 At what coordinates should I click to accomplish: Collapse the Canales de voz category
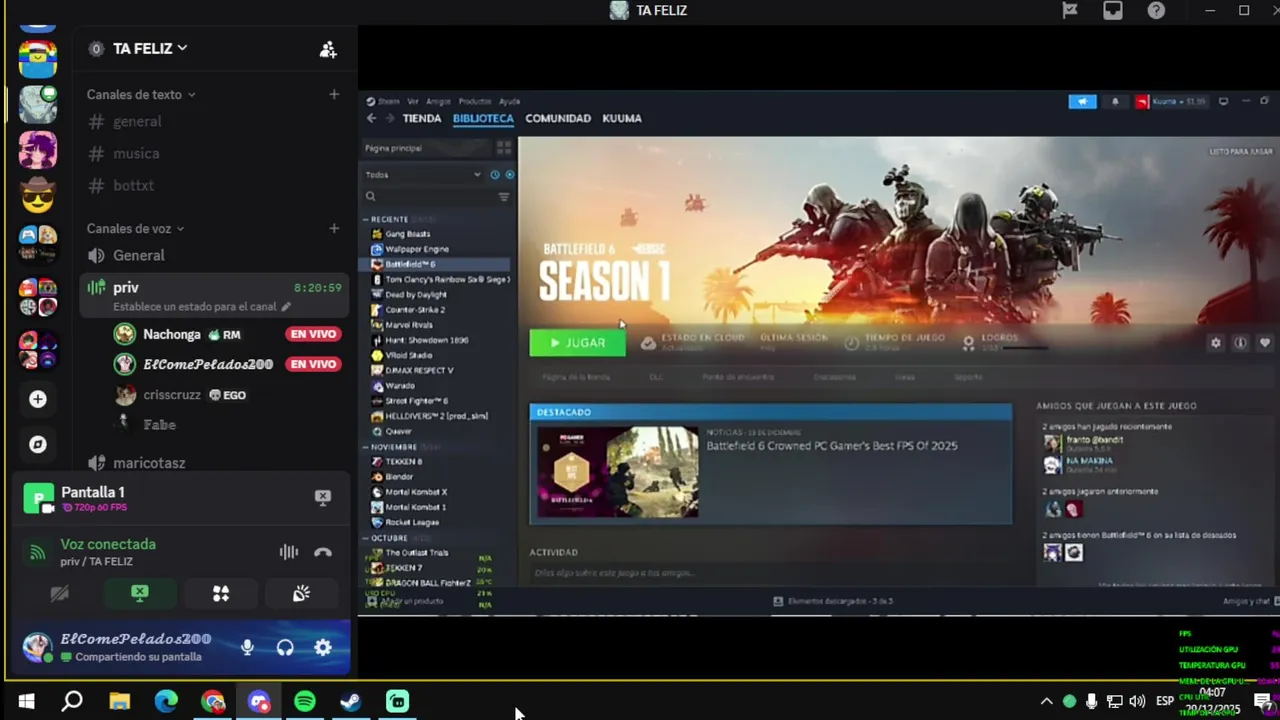pyautogui.click(x=136, y=228)
